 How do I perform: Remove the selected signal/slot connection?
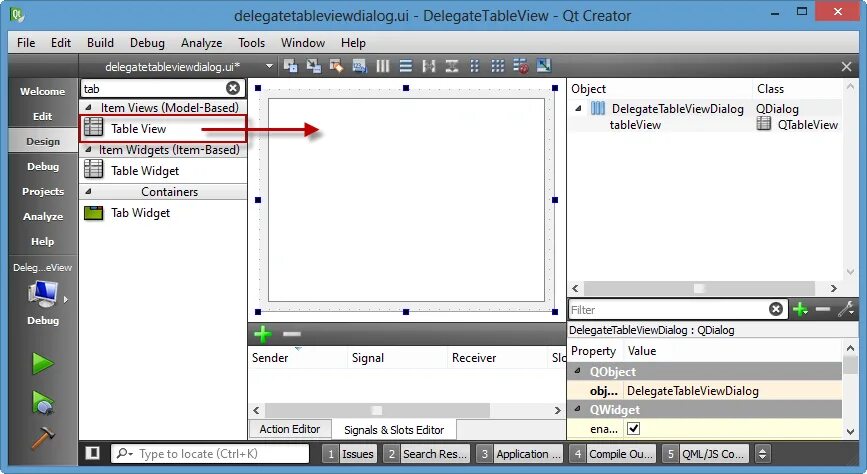click(x=291, y=334)
